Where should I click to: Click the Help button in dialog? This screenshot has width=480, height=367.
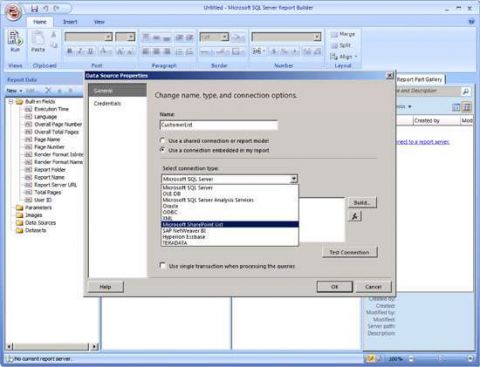[x=105, y=287]
